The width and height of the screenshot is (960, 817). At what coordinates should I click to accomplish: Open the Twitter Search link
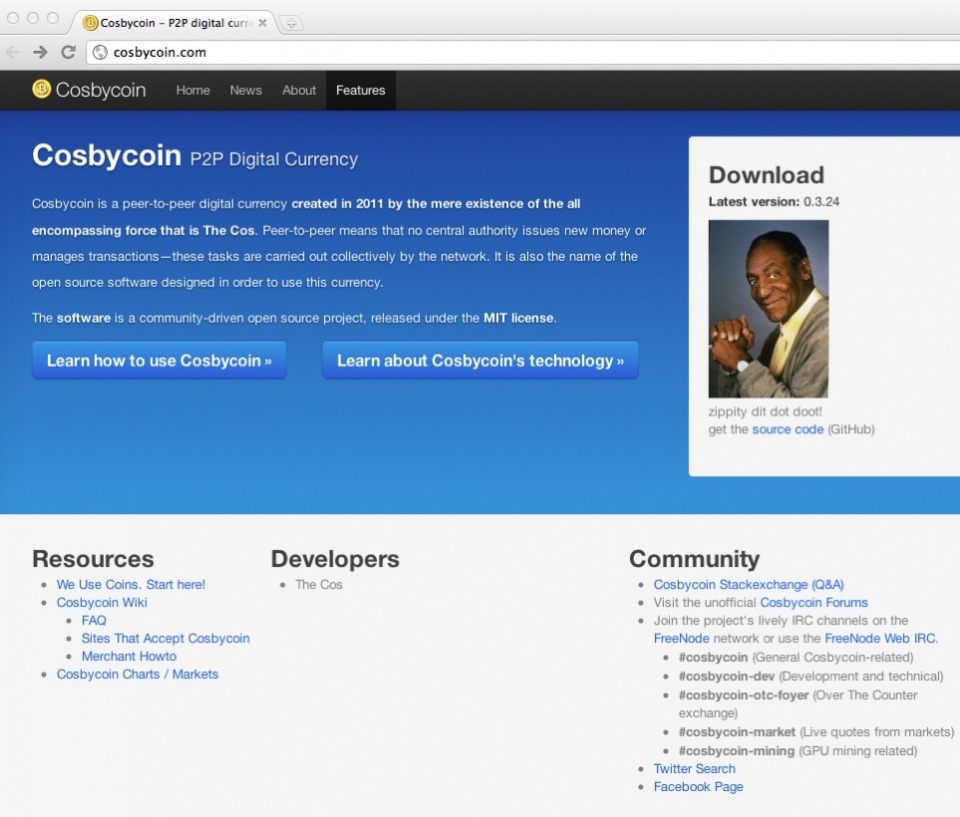click(694, 769)
